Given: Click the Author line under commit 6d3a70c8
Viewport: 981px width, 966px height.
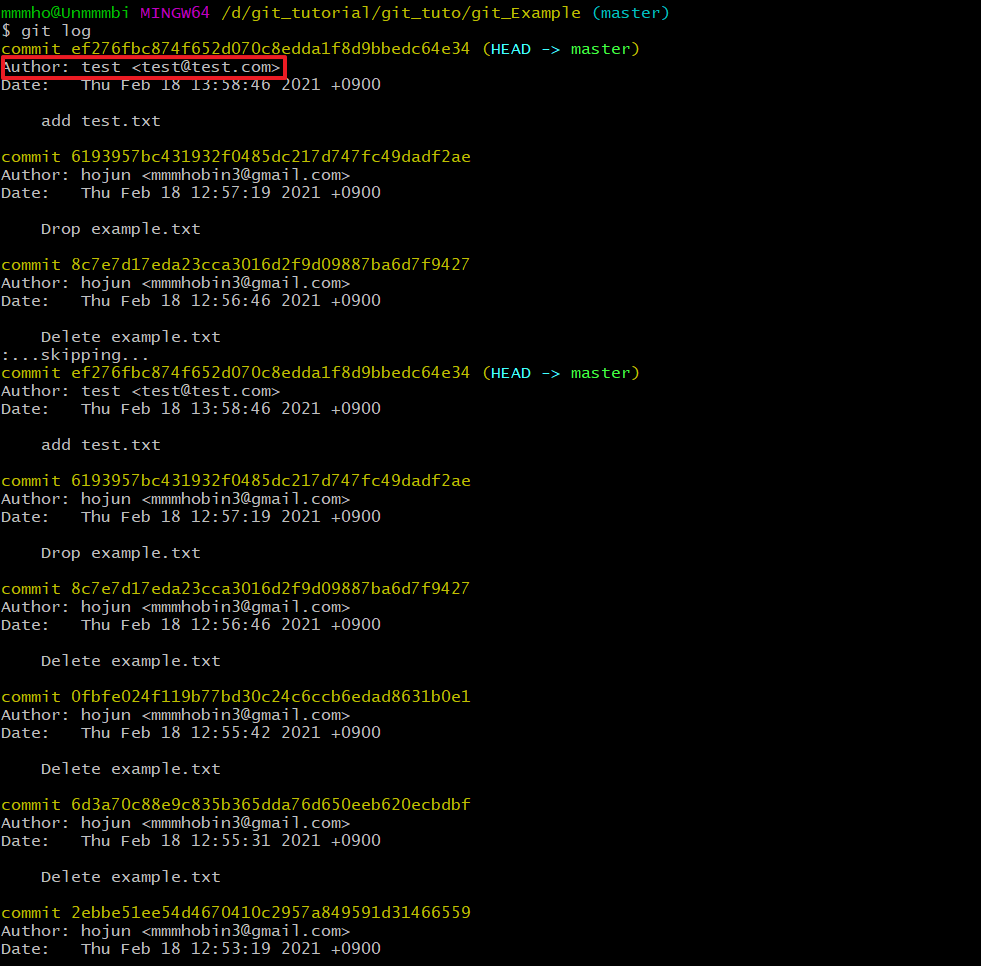Looking at the screenshot, I should 175,823.
